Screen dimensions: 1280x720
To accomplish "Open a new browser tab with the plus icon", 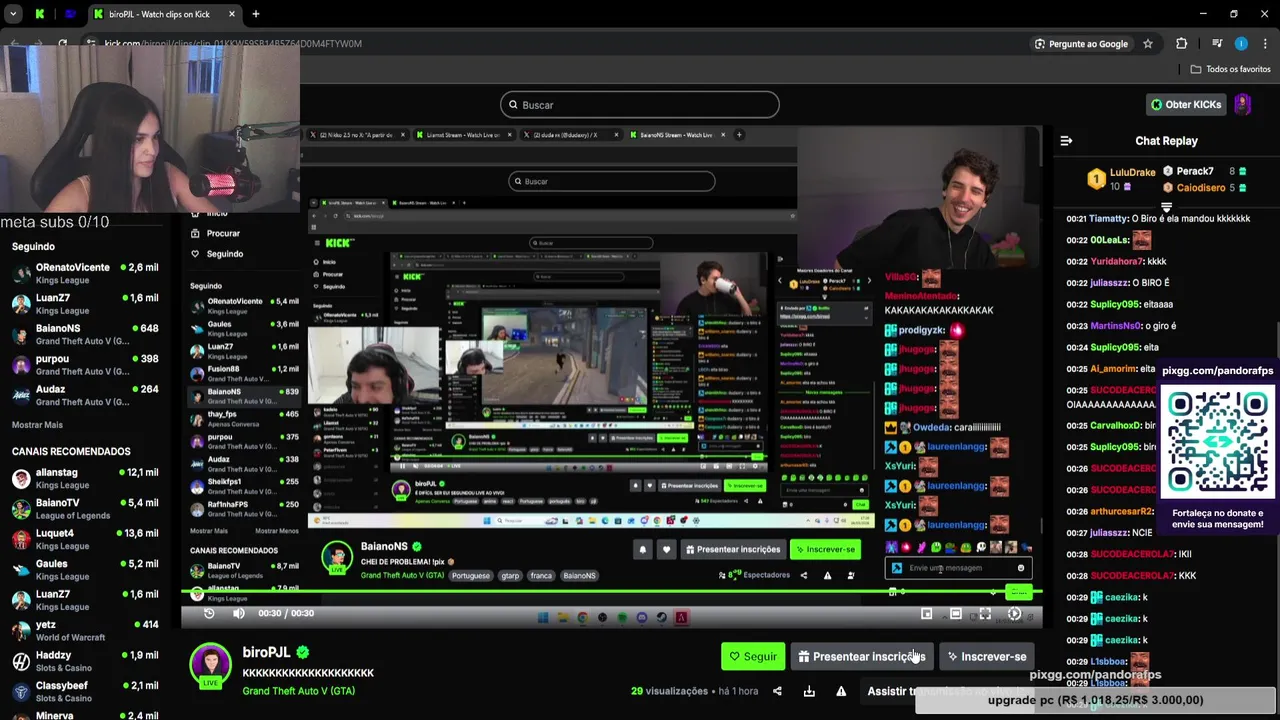I will 256,14.
